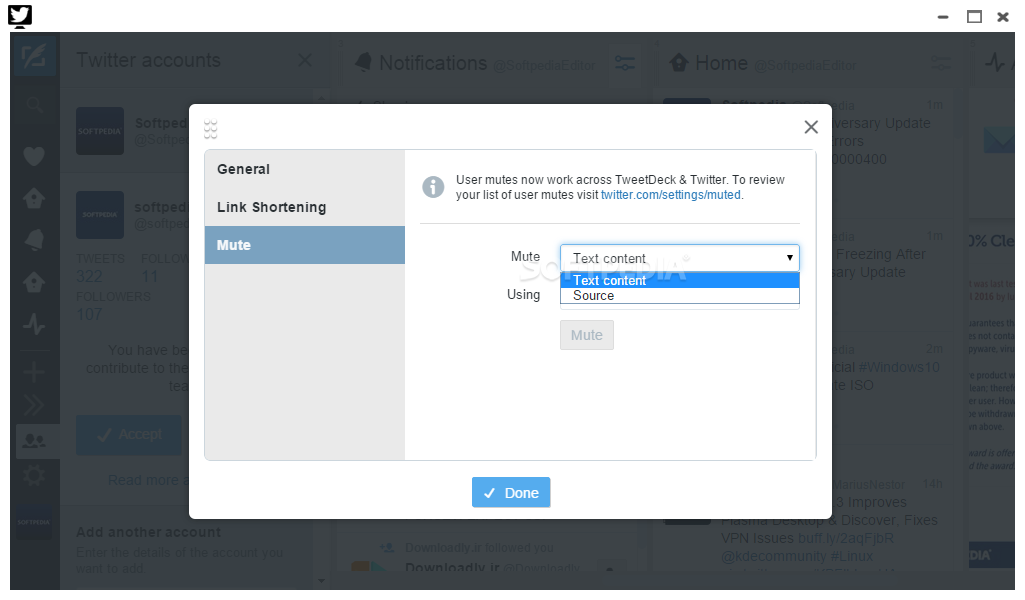Click the first Softpedia account avatar
1025x600 pixels.
coord(100,131)
